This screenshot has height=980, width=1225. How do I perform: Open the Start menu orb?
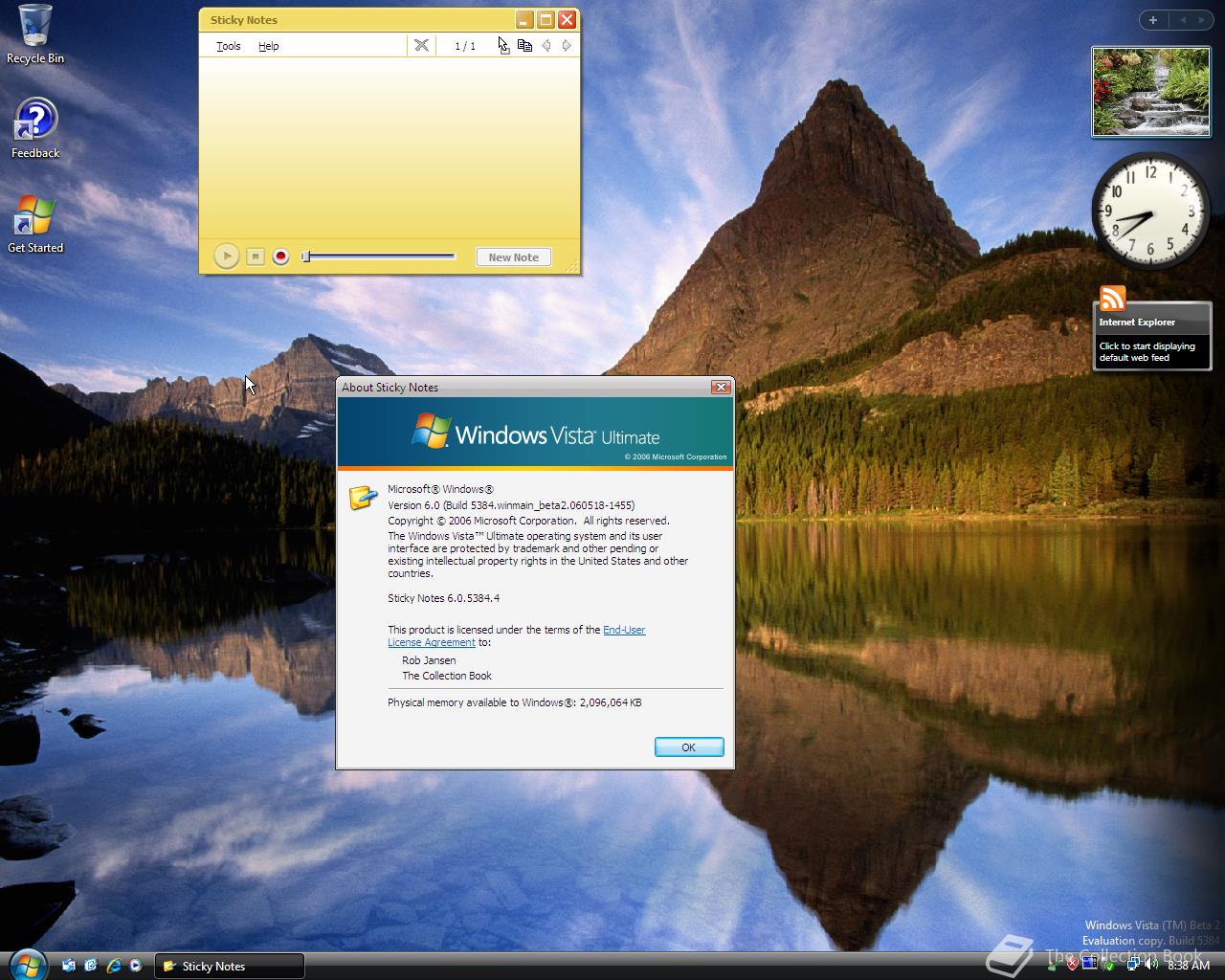click(x=26, y=964)
